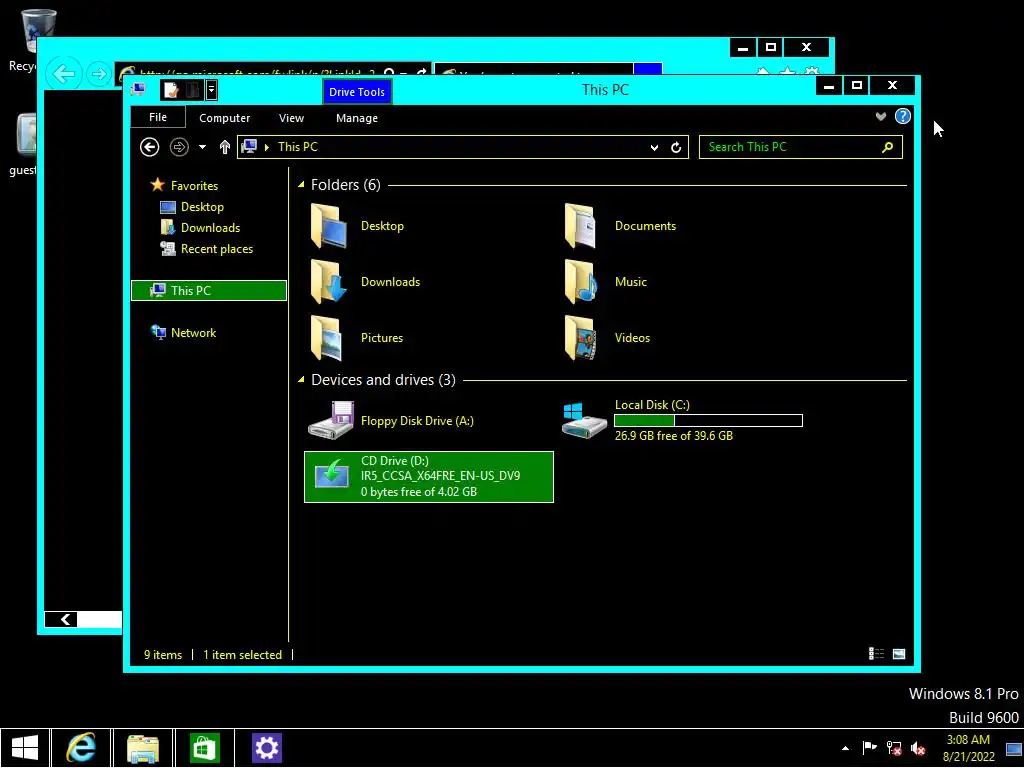The image size is (1024, 768).
Task: Select Downloads under Favorites
Action: pyautogui.click(x=210, y=228)
